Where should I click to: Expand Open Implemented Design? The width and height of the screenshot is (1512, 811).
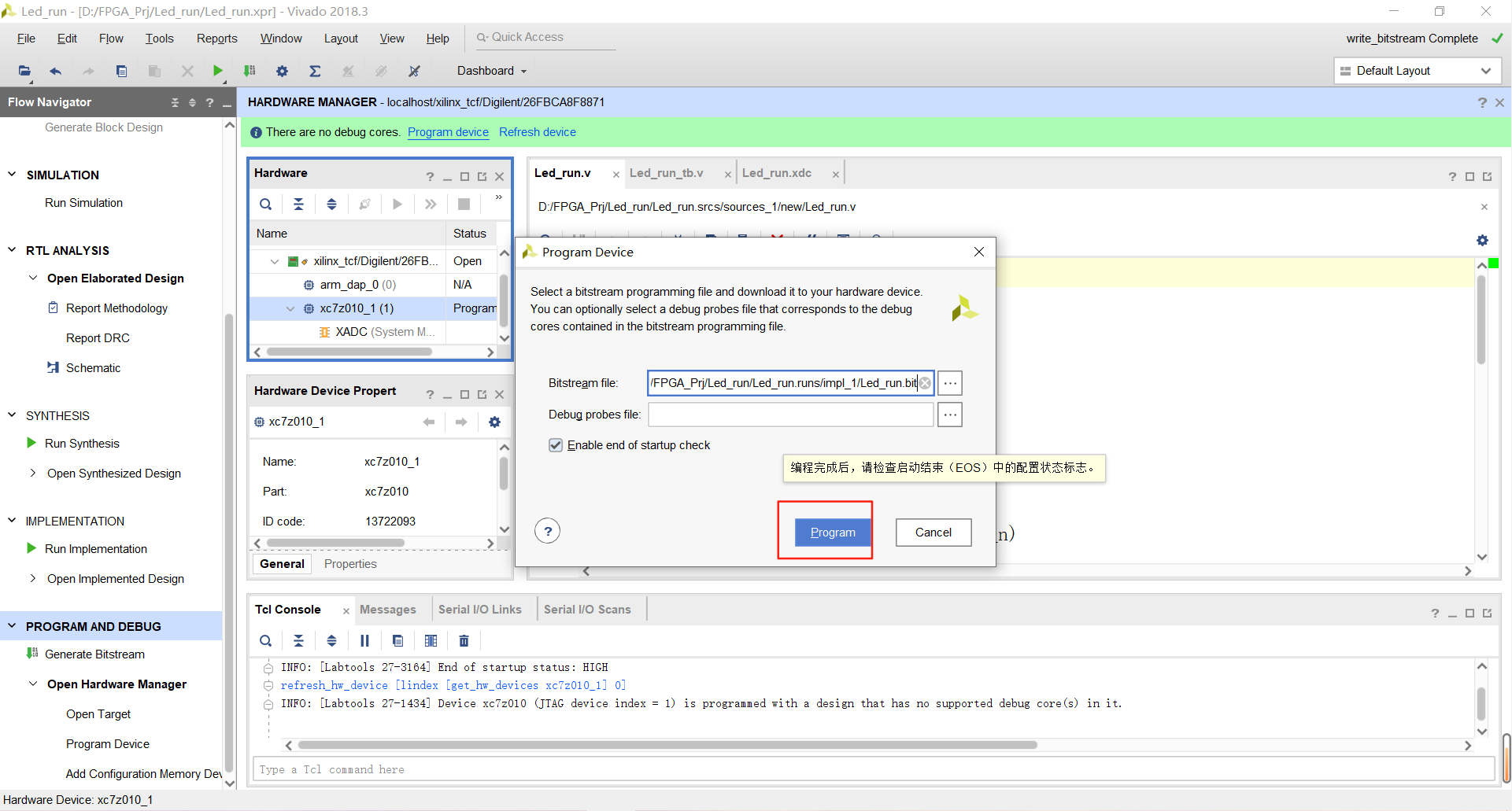point(33,578)
